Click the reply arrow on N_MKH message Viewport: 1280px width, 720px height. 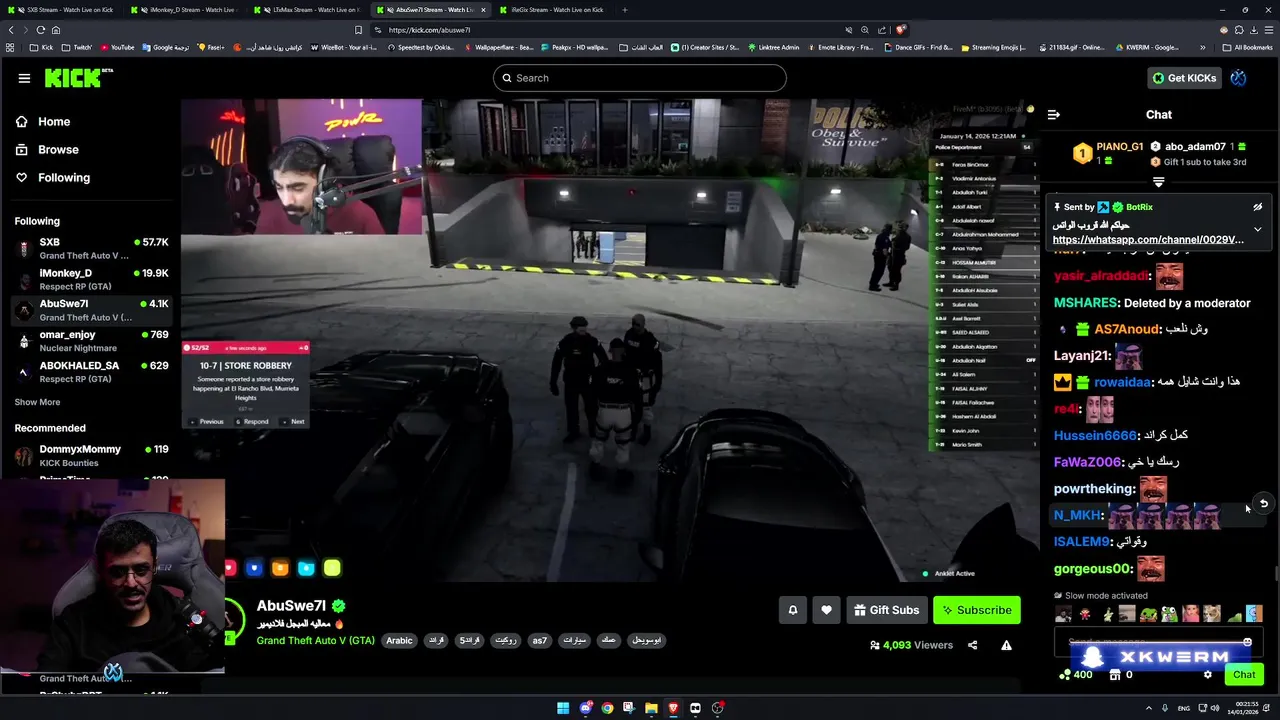point(1264,503)
